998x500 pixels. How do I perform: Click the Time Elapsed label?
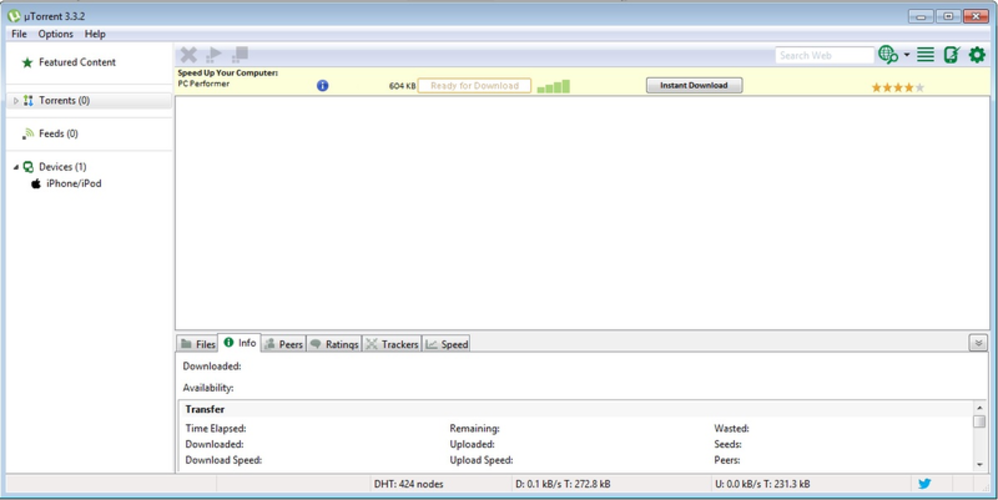[x=216, y=428]
